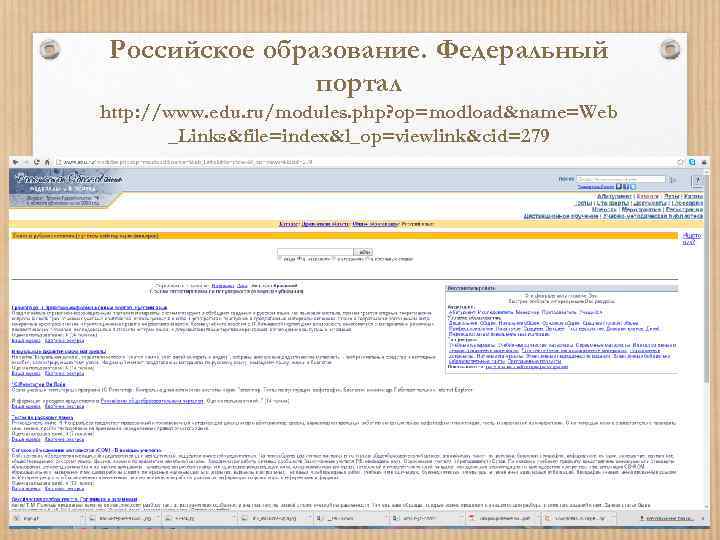Image resolution: width=720 pixels, height=540 pixels.
Task: Click the header search field labeled Поиск
Action: [621, 179]
